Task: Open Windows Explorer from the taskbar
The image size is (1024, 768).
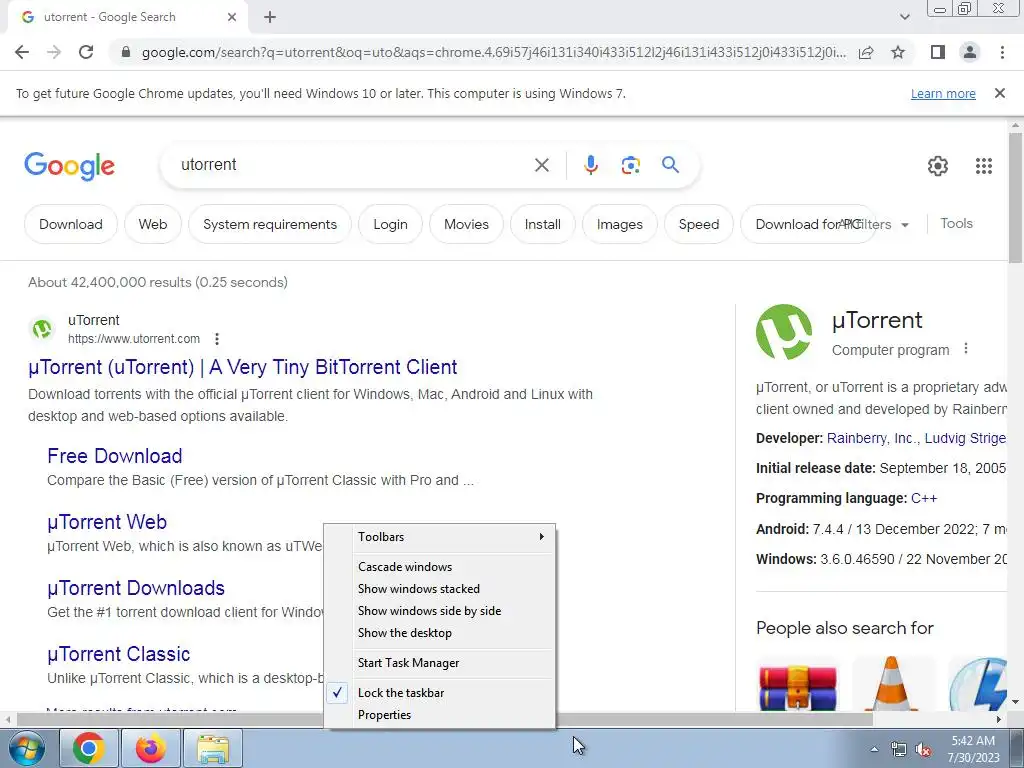Action: tap(213, 748)
